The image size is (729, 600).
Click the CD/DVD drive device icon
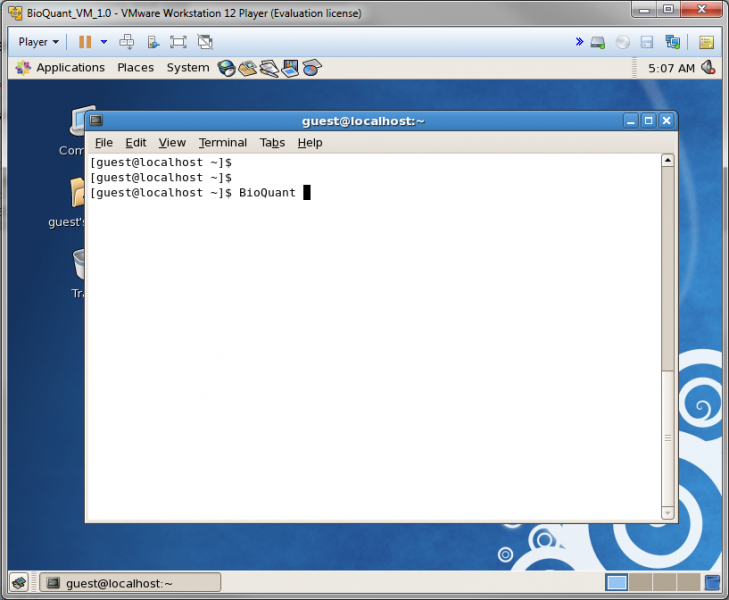tap(623, 42)
